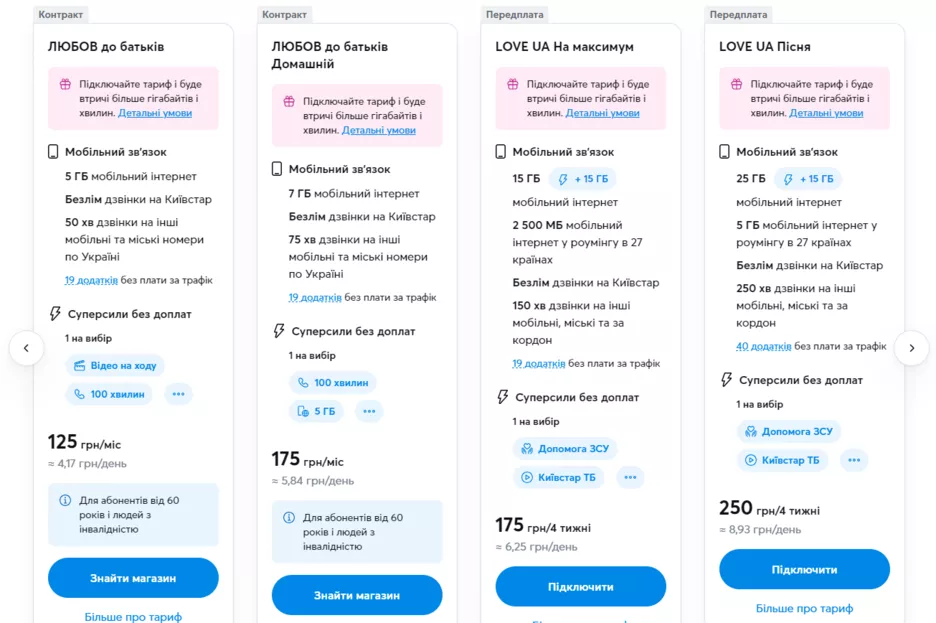The height and width of the screenshot is (623, 936).
Task: Open 'Детальні умови' link in first tariff card
Action: pyautogui.click(x=155, y=113)
